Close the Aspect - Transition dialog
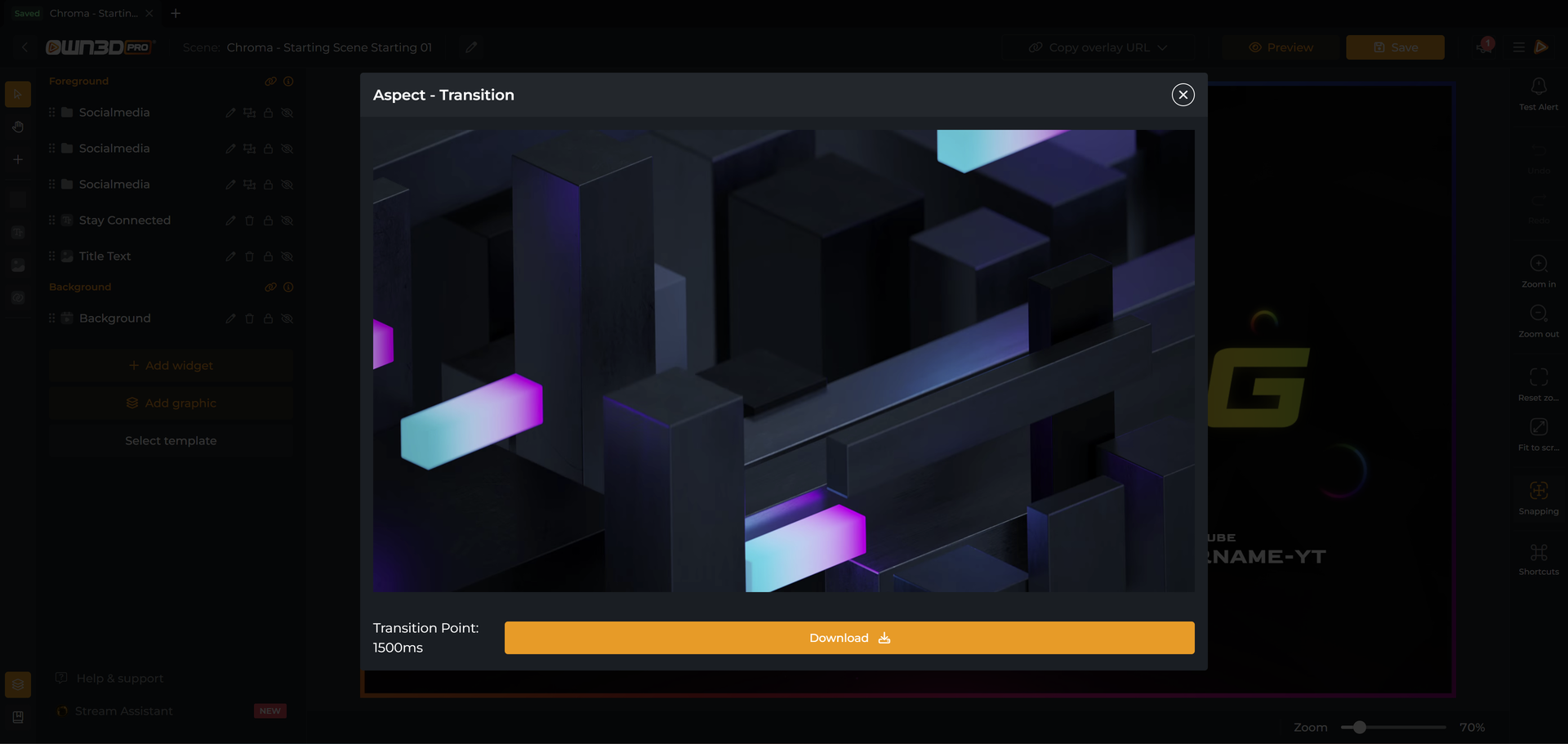 [x=1183, y=95]
